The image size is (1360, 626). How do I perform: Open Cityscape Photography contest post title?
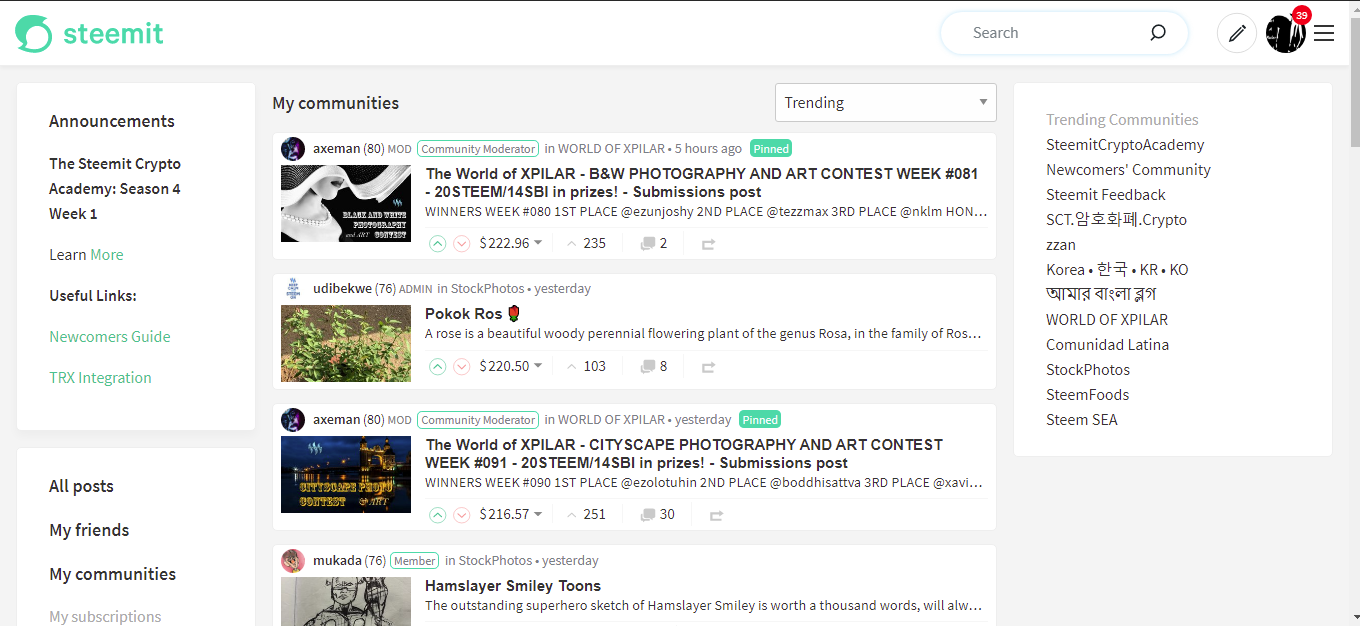tap(684, 454)
